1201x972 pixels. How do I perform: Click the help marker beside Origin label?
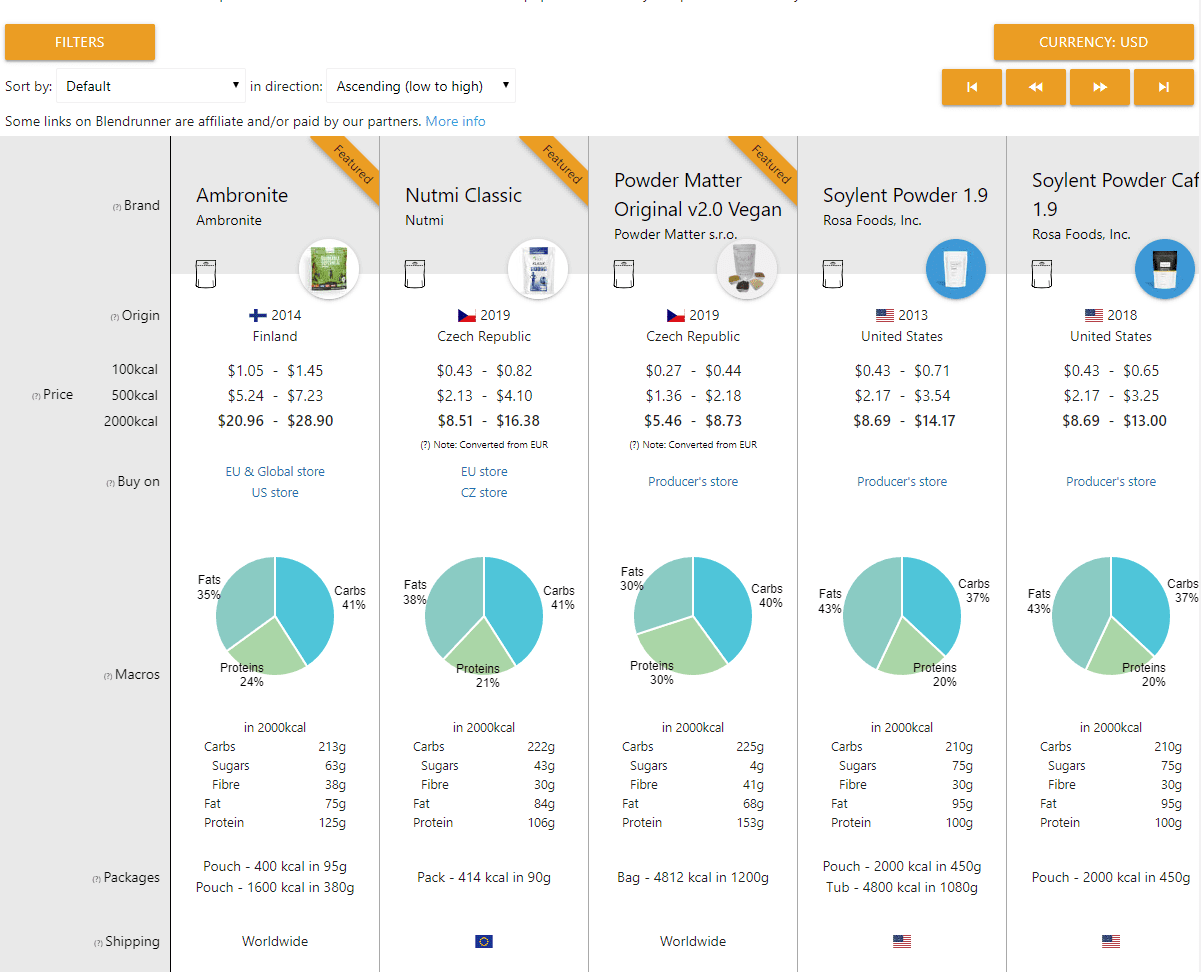(114, 317)
